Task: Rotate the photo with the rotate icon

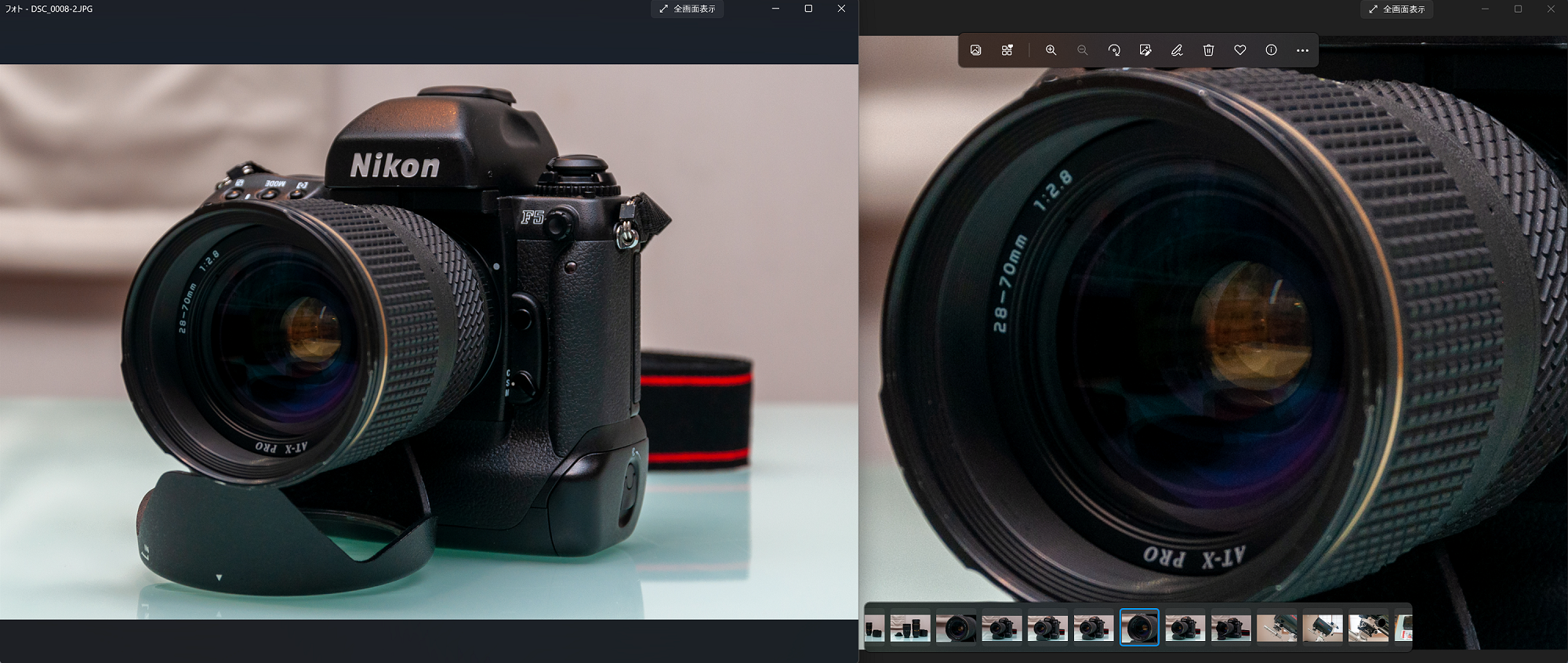Action: [1114, 50]
